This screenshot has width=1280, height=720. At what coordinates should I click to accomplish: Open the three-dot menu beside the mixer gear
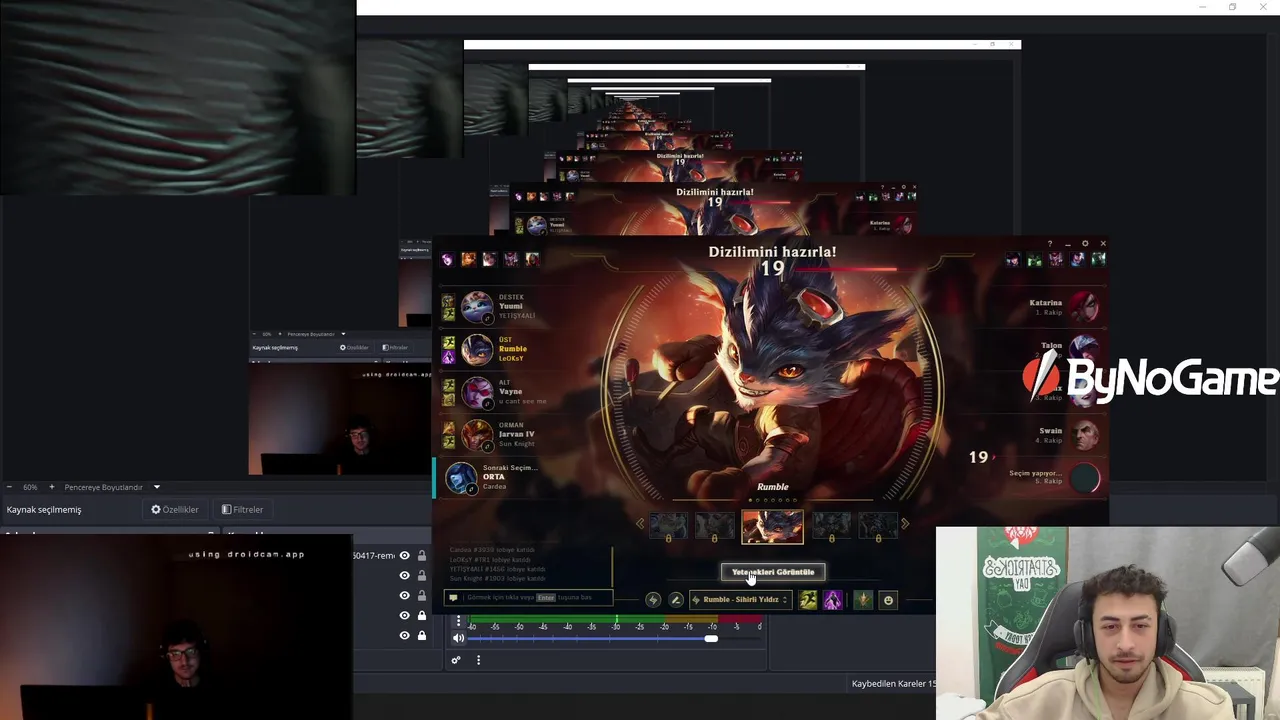point(478,660)
